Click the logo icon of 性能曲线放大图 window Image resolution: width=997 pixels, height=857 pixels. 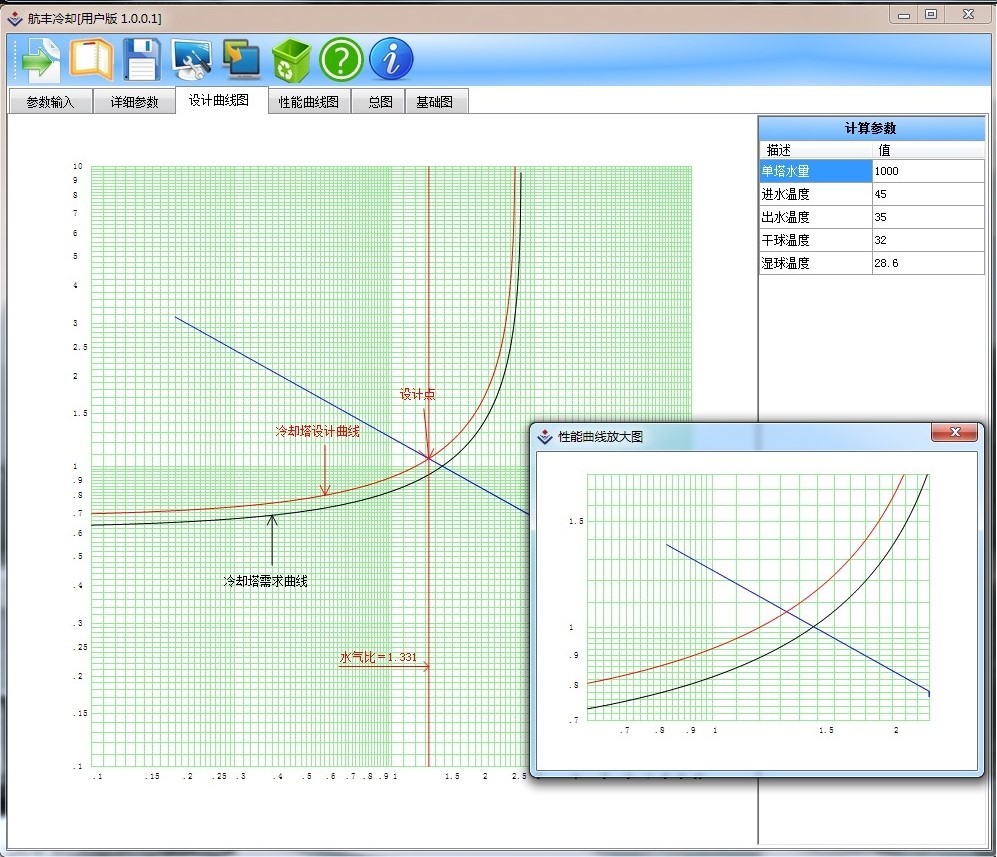545,437
